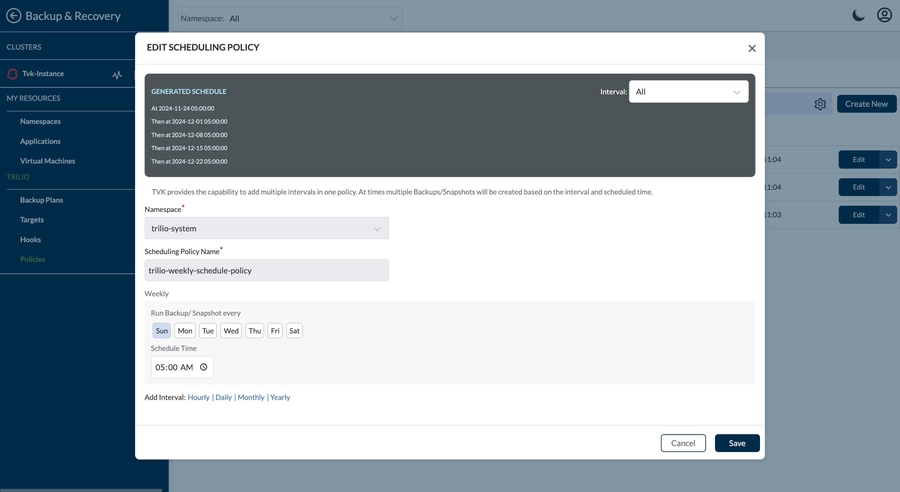Image resolution: width=900 pixels, height=492 pixels.
Task: Close the Edit Scheduling Policy dialog
Action: (752, 48)
